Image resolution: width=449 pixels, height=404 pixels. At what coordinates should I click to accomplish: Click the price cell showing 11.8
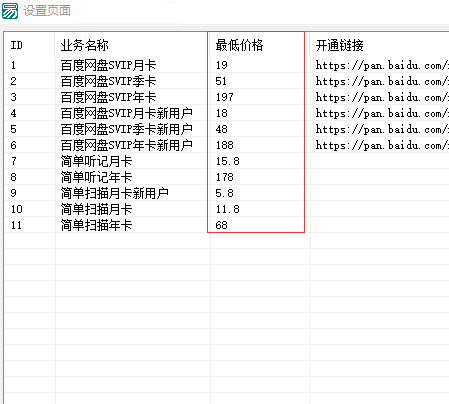(260, 209)
